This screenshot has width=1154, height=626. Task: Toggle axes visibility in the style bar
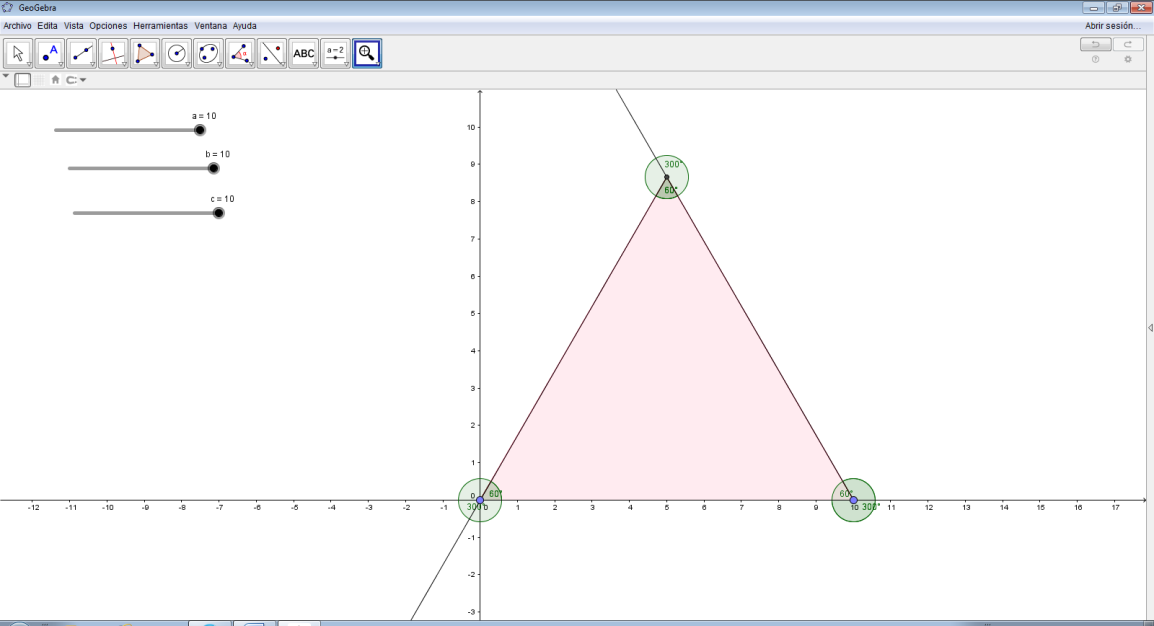[23, 79]
